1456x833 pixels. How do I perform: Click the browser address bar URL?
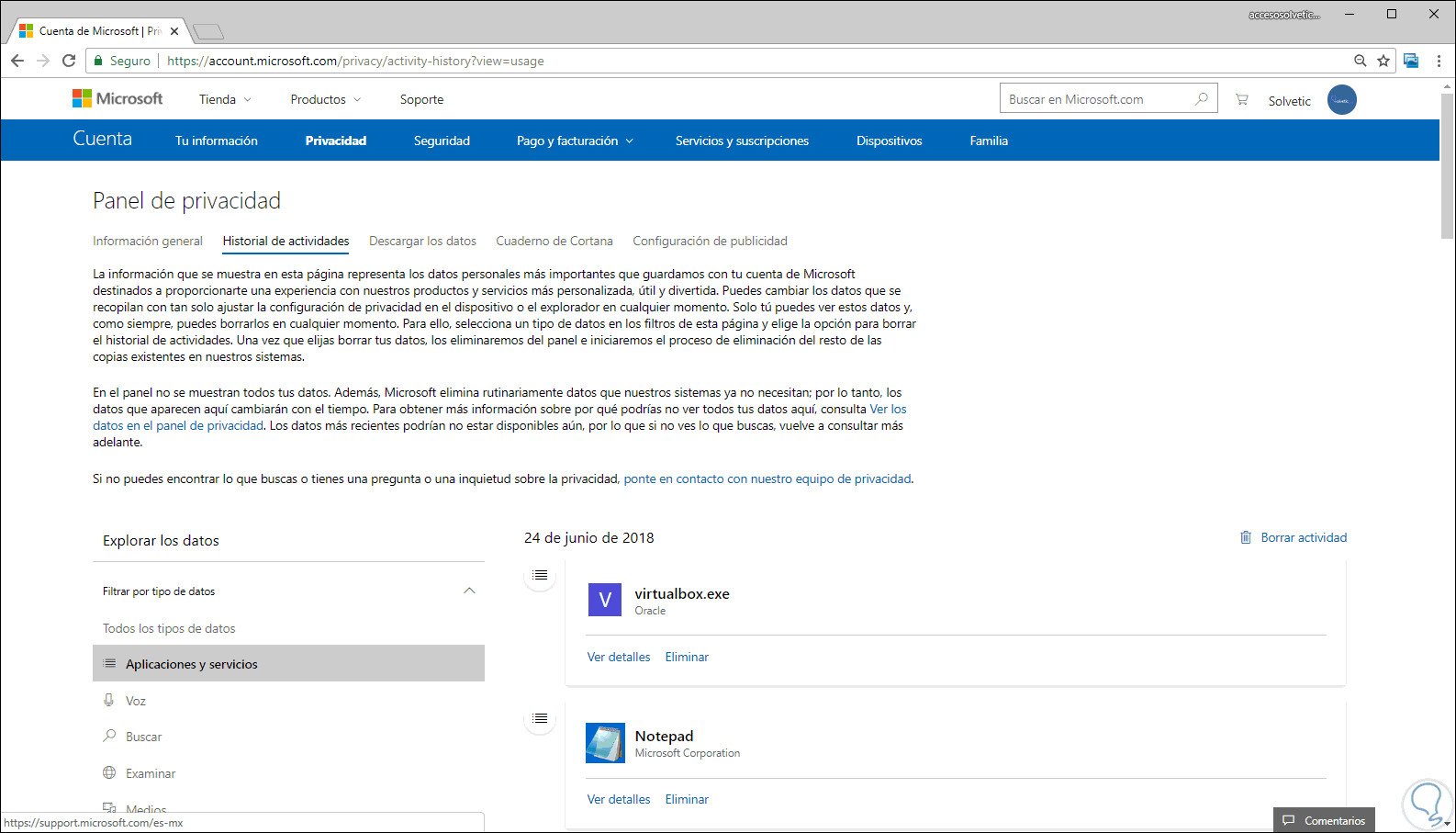coord(355,61)
